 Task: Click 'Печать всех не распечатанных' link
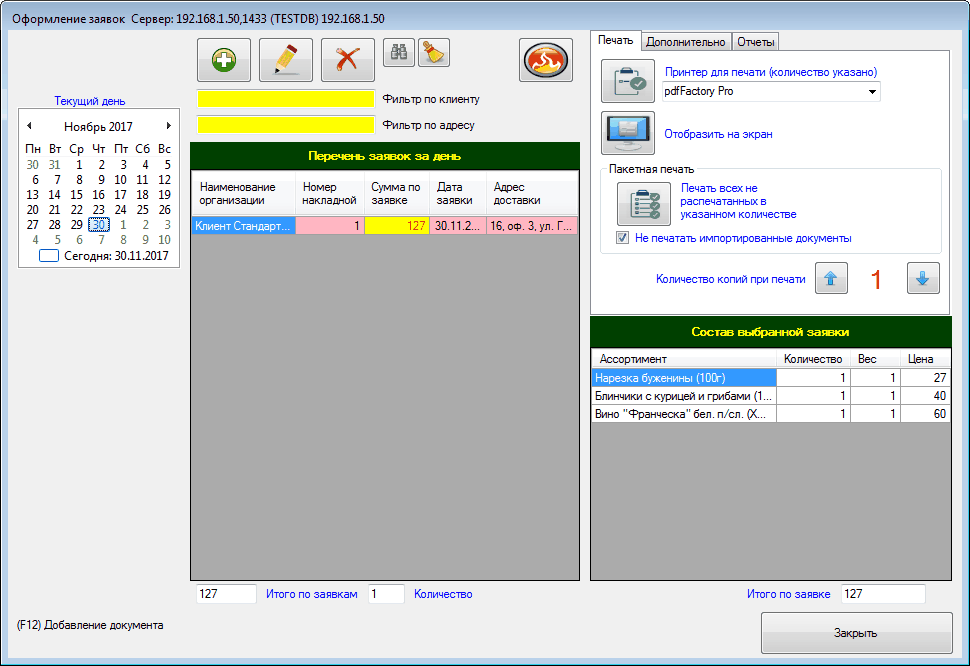click(738, 201)
